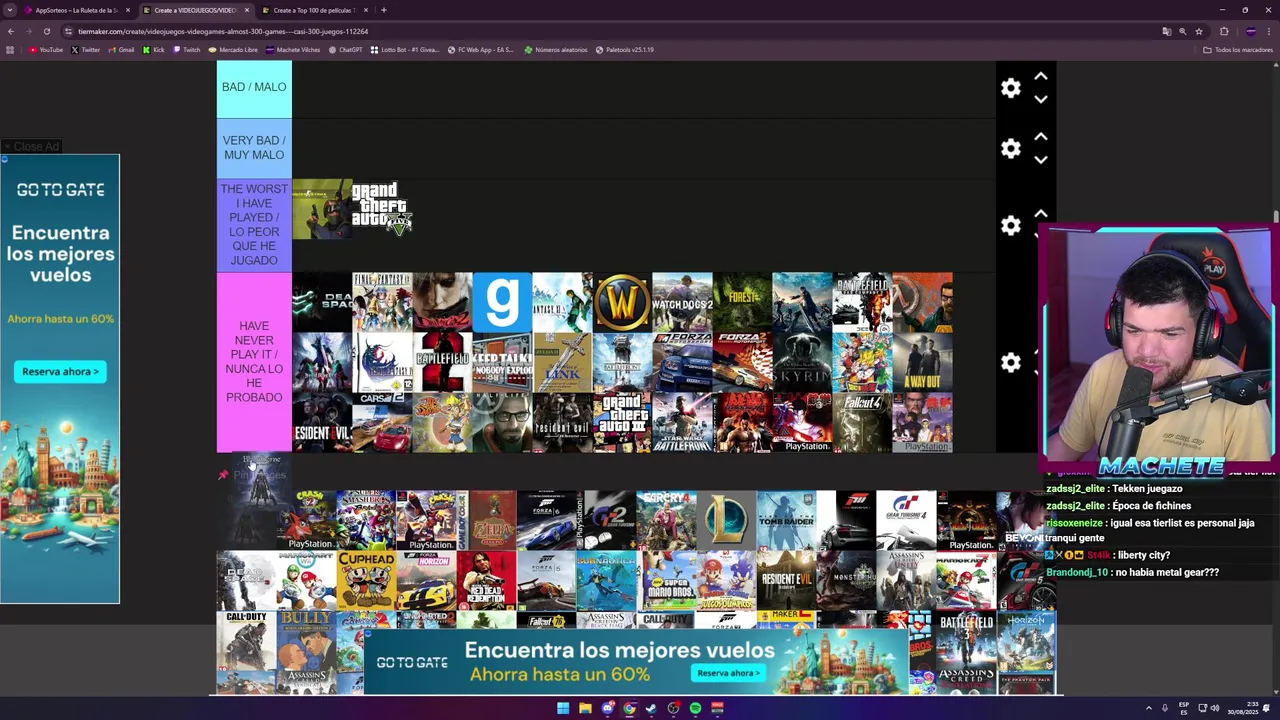Viewport: 1280px width, 720px height.
Task: Switch to Create a Top 100 de películas tab
Action: (314, 10)
